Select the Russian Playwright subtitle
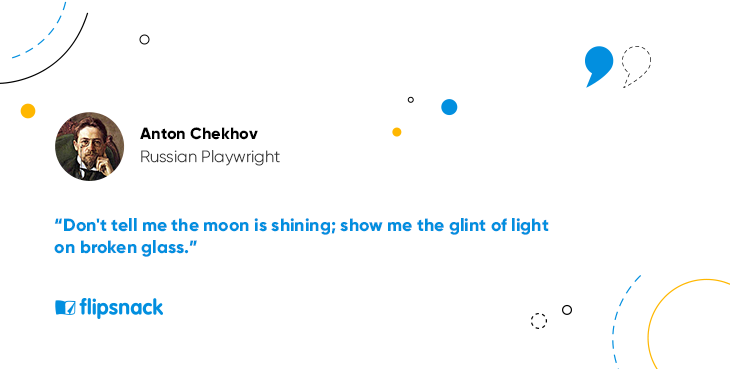The height and width of the screenshot is (369, 730). tap(210, 157)
